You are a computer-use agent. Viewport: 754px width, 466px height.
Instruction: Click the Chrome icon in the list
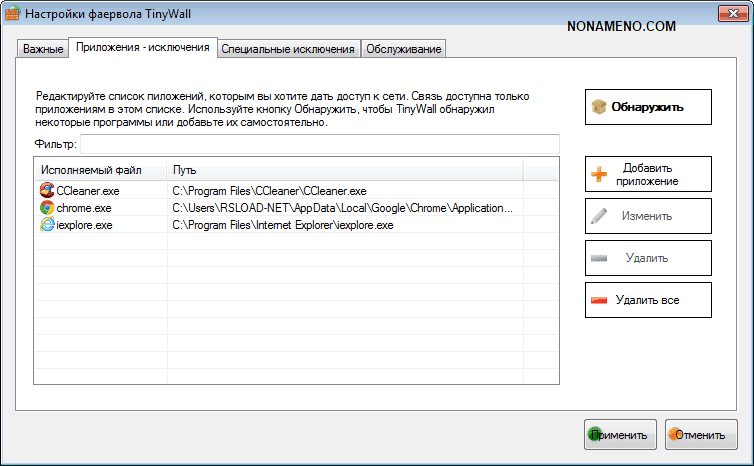[x=46, y=208]
